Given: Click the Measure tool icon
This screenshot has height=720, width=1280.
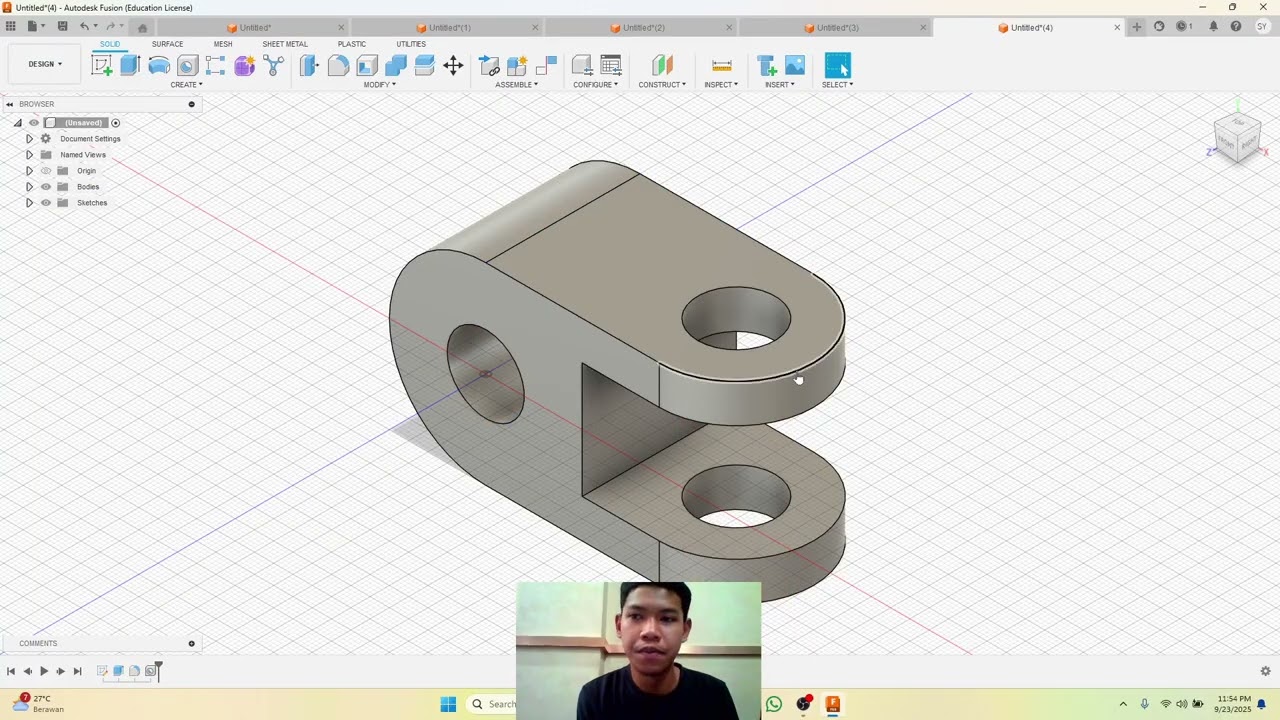Looking at the screenshot, I should point(721,66).
